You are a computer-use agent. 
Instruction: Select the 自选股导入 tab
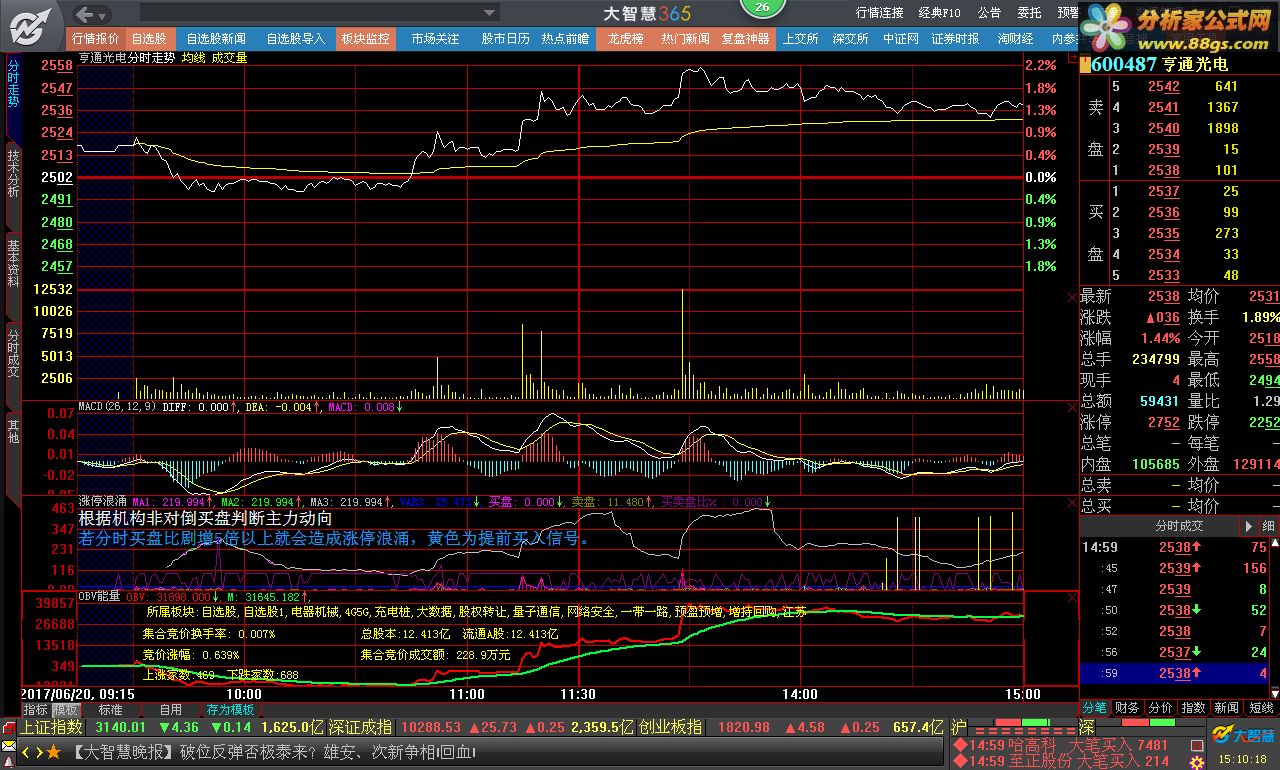[295, 39]
